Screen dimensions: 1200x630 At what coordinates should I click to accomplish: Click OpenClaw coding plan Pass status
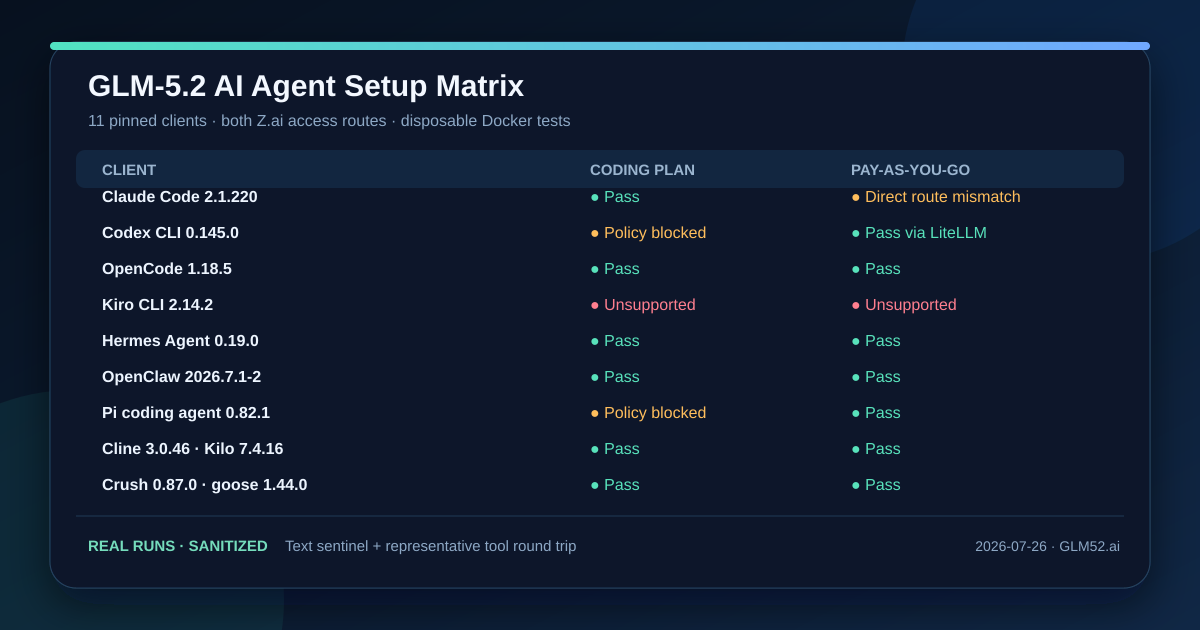615,377
